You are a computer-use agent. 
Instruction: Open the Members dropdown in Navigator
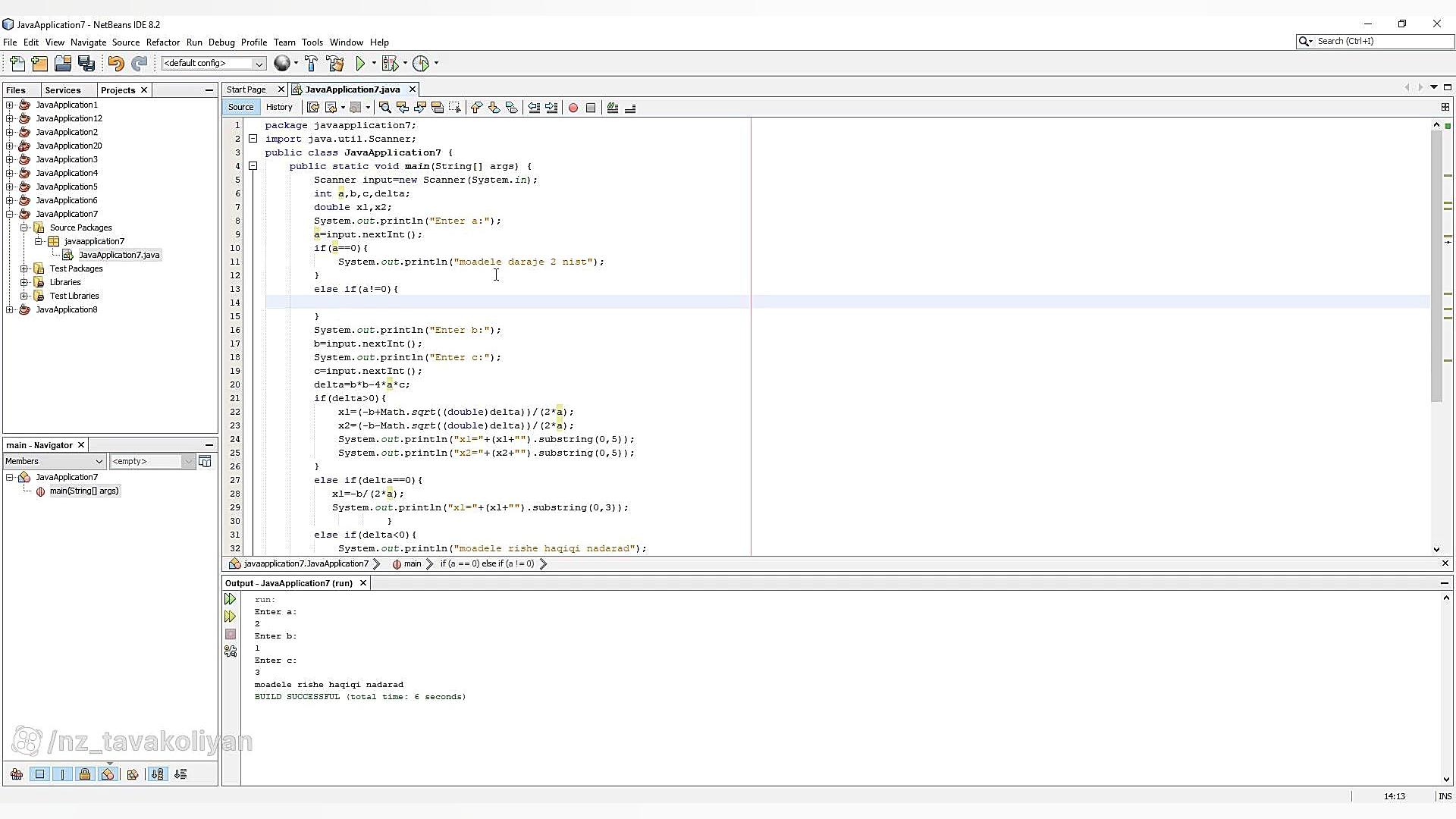click(54, 461)
